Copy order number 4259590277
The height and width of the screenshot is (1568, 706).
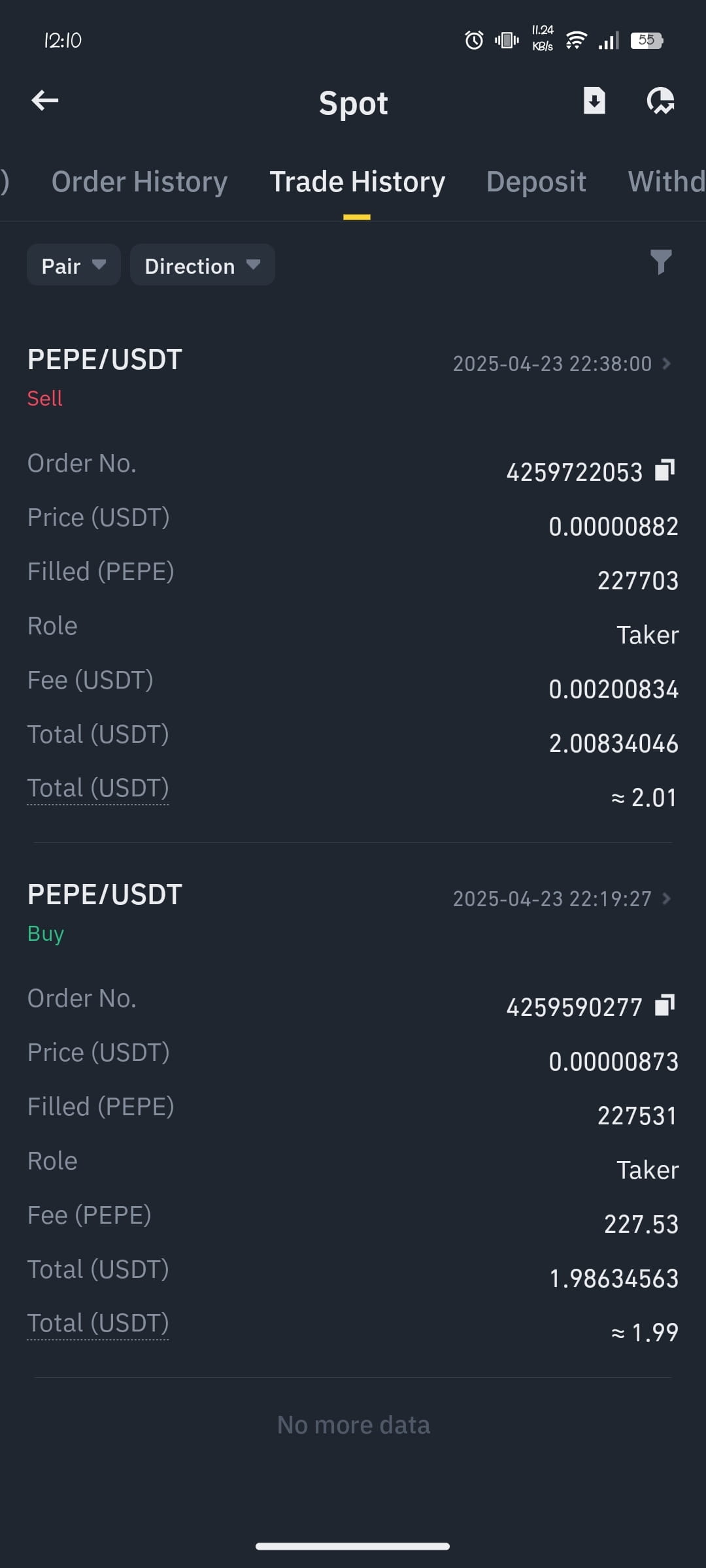[665, 1005]
